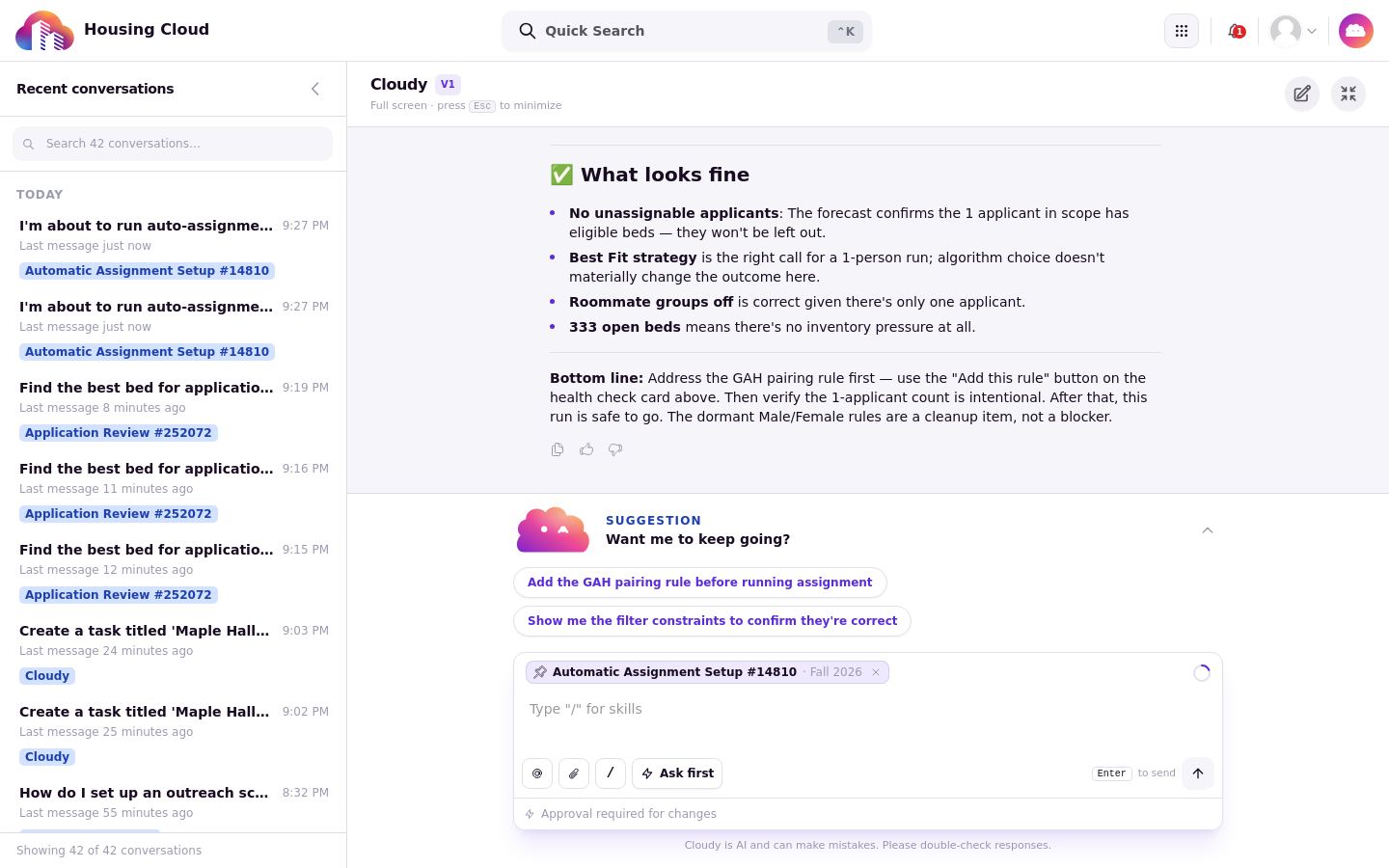Click the Cloudy assistant icon in header
The image size is (1389, 868).
coord(1356,31)
